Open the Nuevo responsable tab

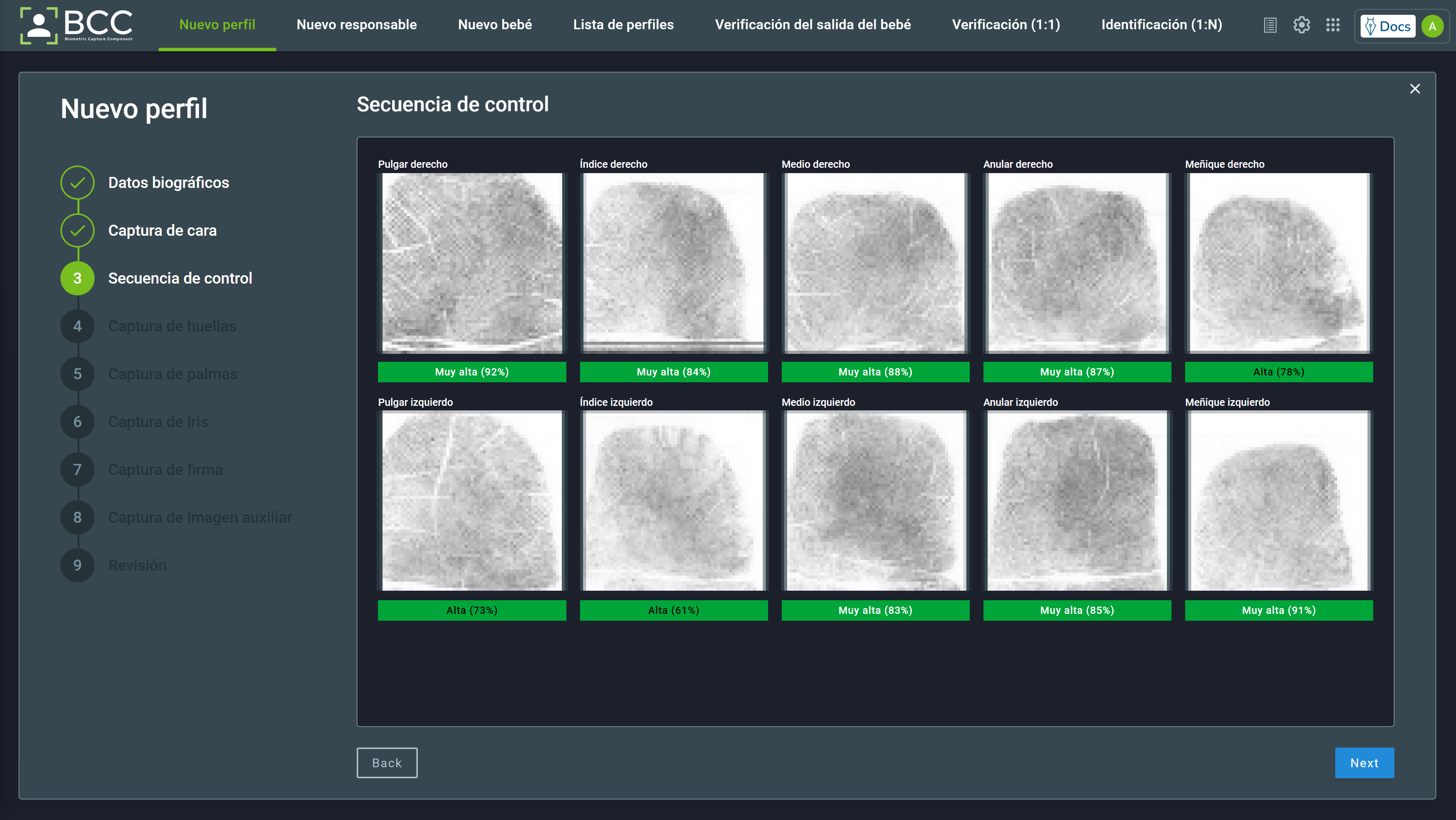(357, 25)
